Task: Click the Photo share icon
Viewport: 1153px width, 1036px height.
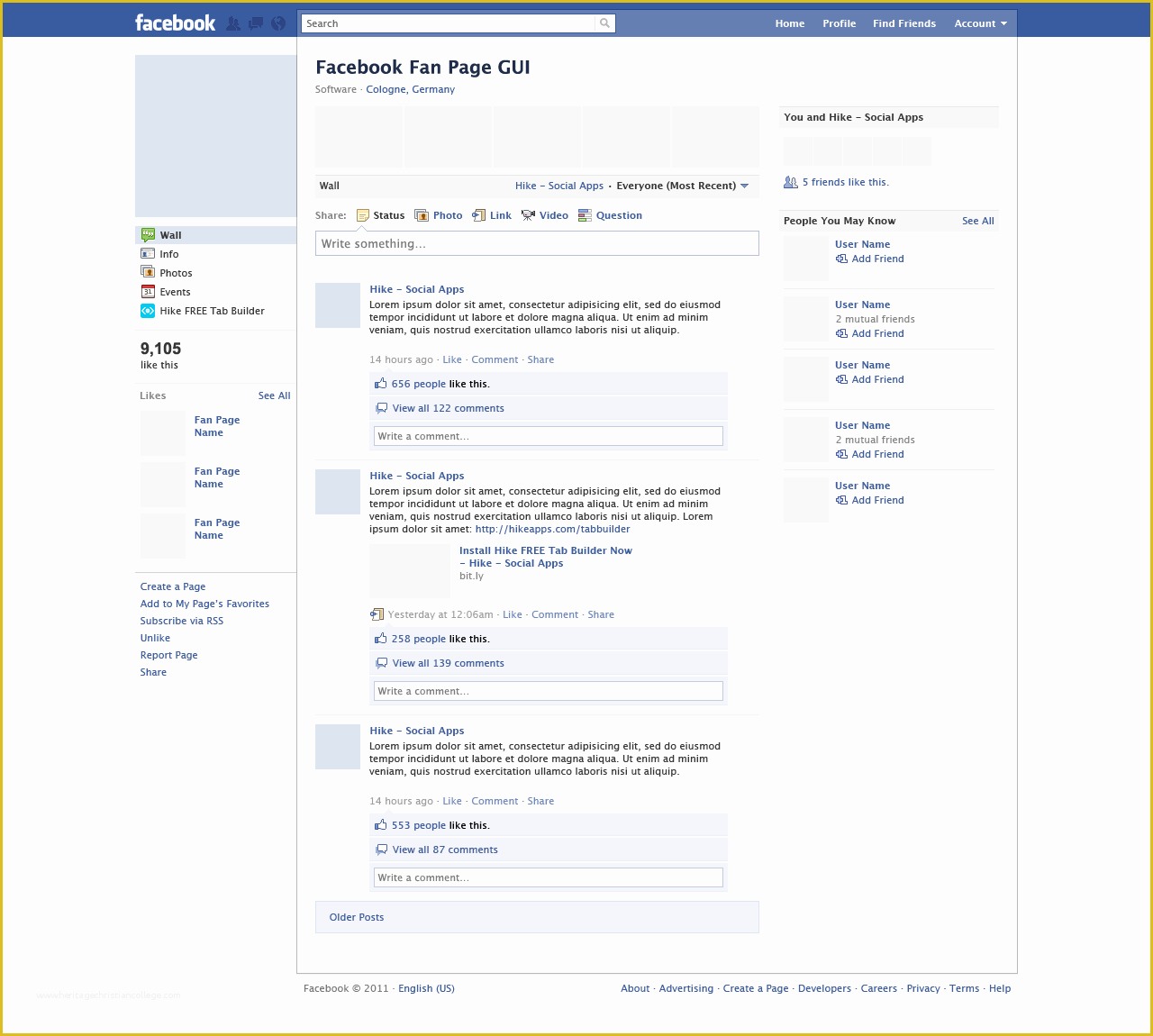Action: coord(422,215)
